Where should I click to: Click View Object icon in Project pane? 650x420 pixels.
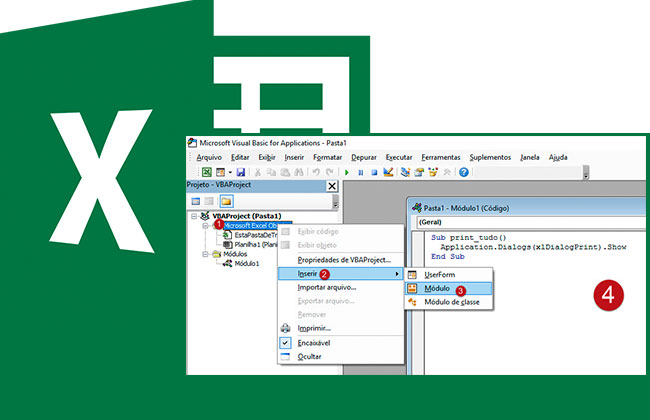pos(209,202)
